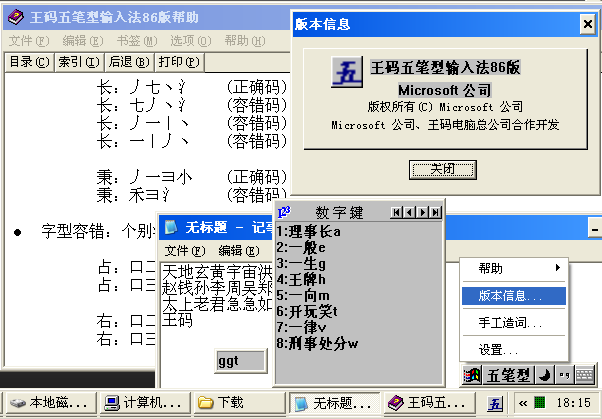Select candidate 8:刑事处分w
Screen dimensions: 602x419
tap(317, 343)
